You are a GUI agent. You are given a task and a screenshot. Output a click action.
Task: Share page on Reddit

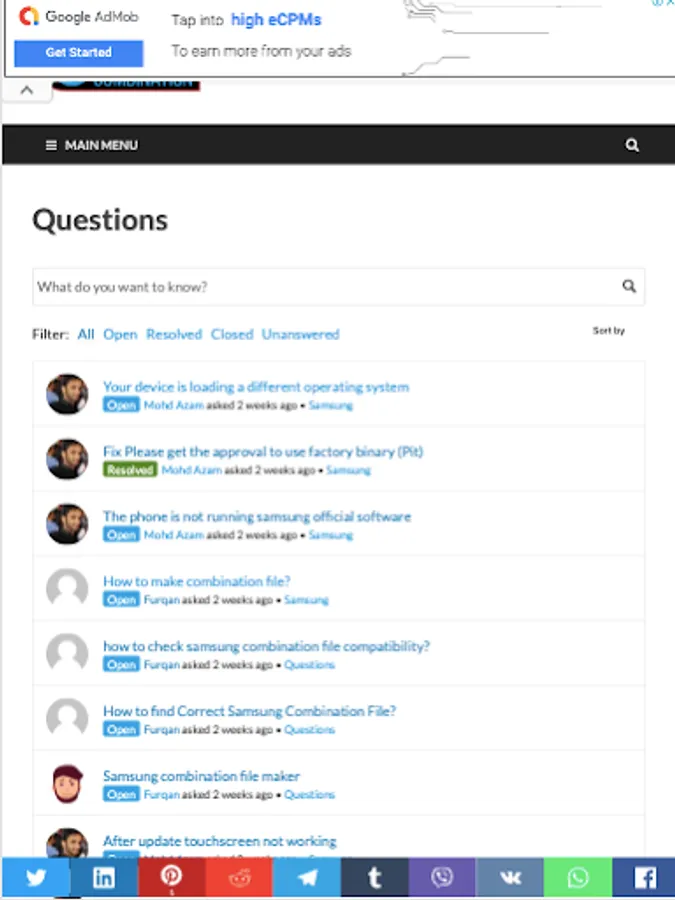click(x=239, y=878)
